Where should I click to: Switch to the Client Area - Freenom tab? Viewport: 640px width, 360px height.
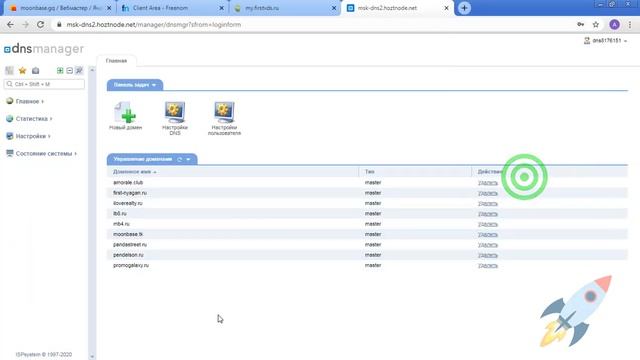[172, 8]
